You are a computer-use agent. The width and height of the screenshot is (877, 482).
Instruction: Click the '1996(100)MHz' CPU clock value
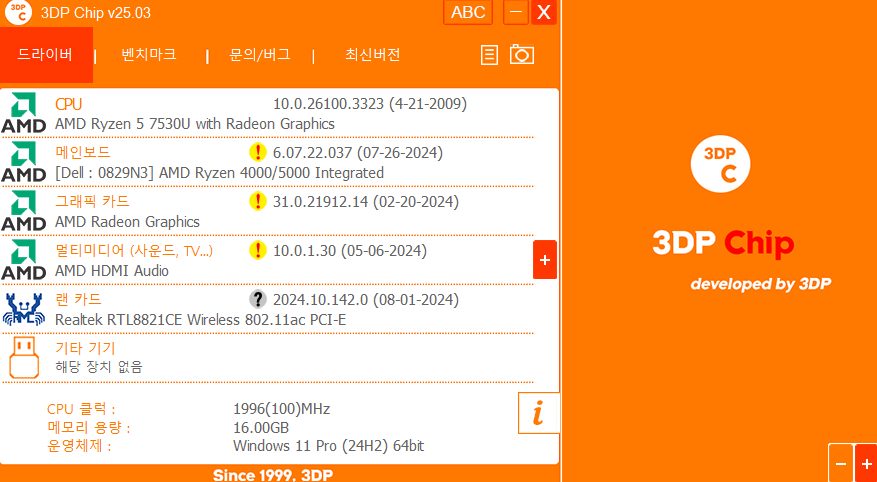click(281, 409)
